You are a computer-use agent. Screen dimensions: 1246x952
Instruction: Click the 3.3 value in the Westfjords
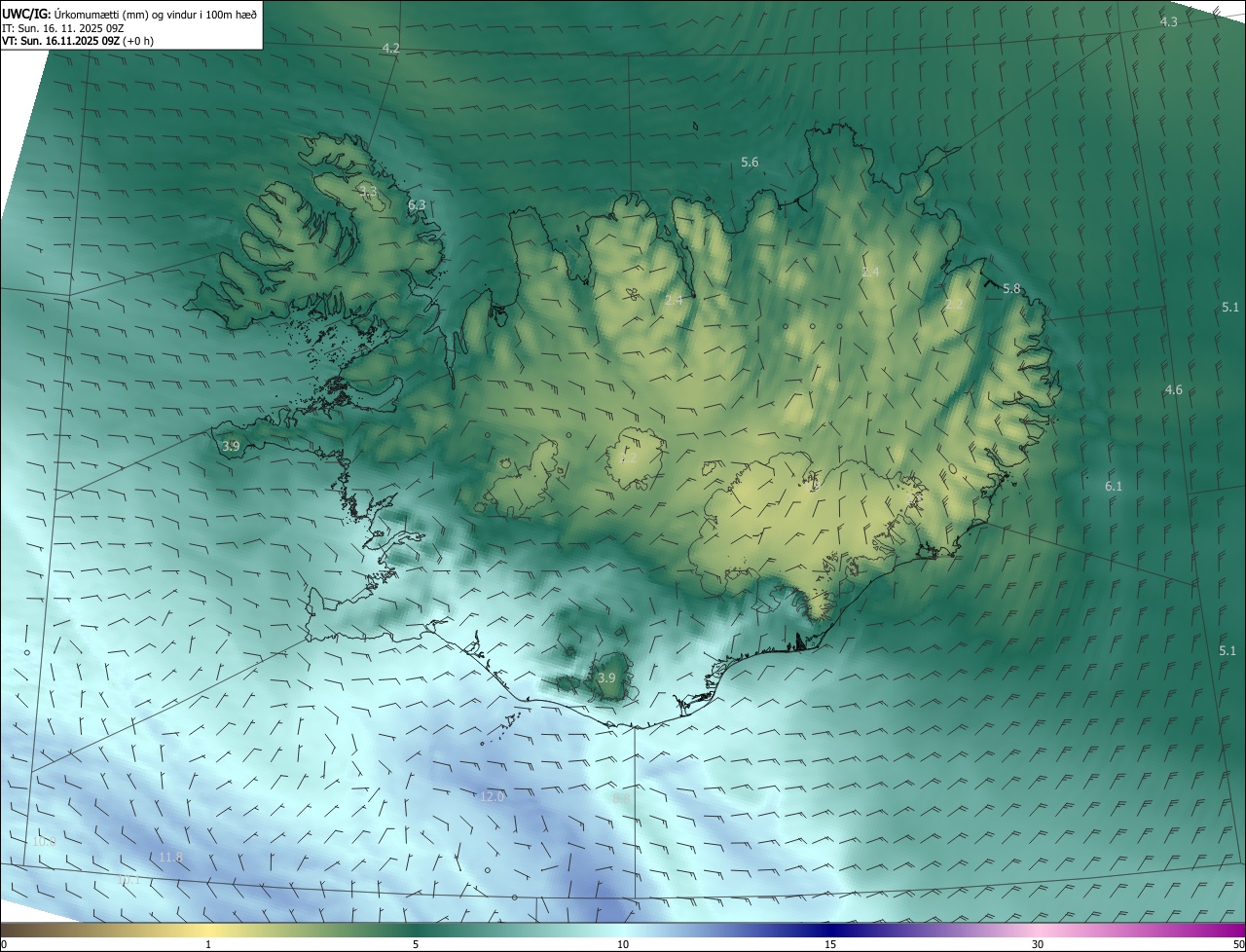click(368, 192)
